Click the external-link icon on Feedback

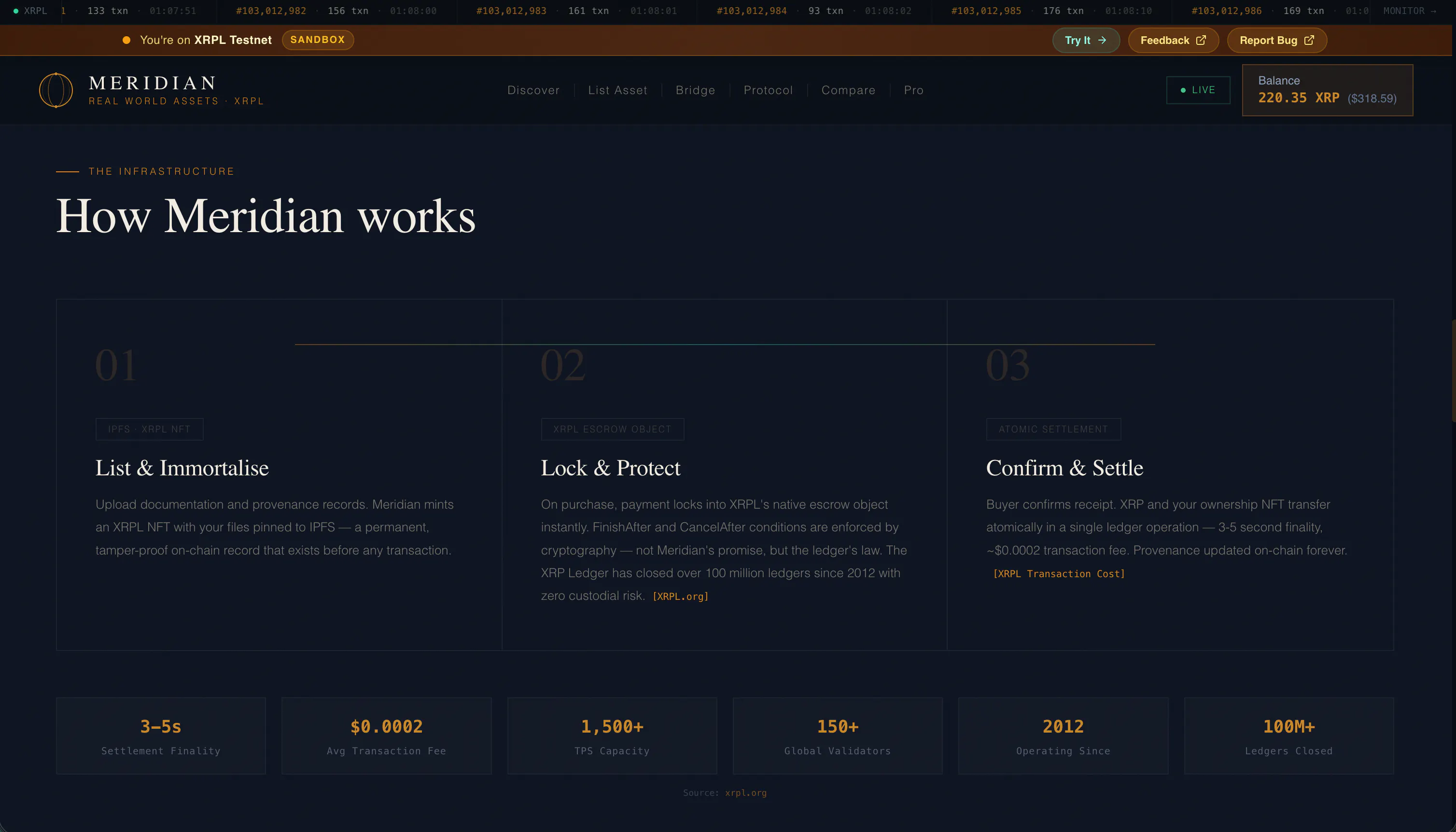tap(1201, 40)
